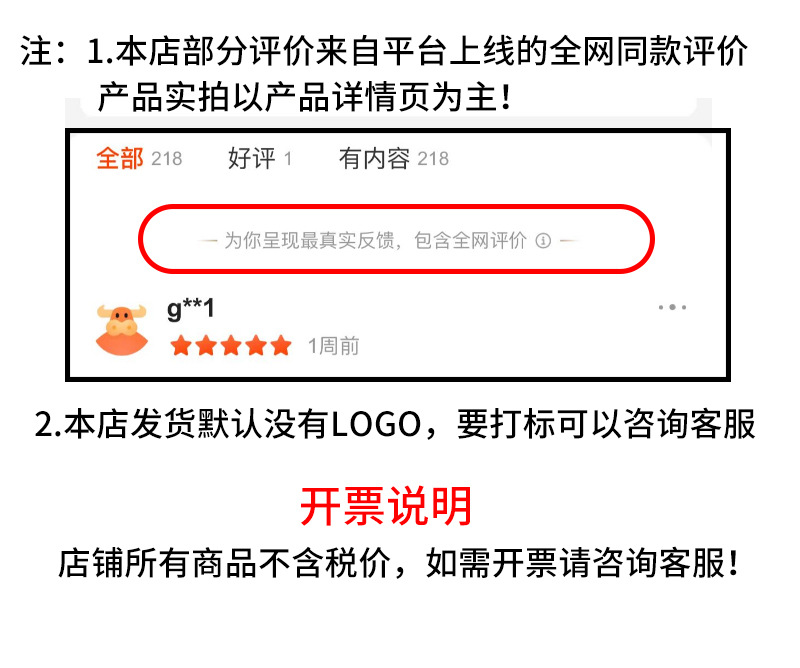Select the fourth orange rating star
Viewport: 800px width, 668px height.
(256, 345)
